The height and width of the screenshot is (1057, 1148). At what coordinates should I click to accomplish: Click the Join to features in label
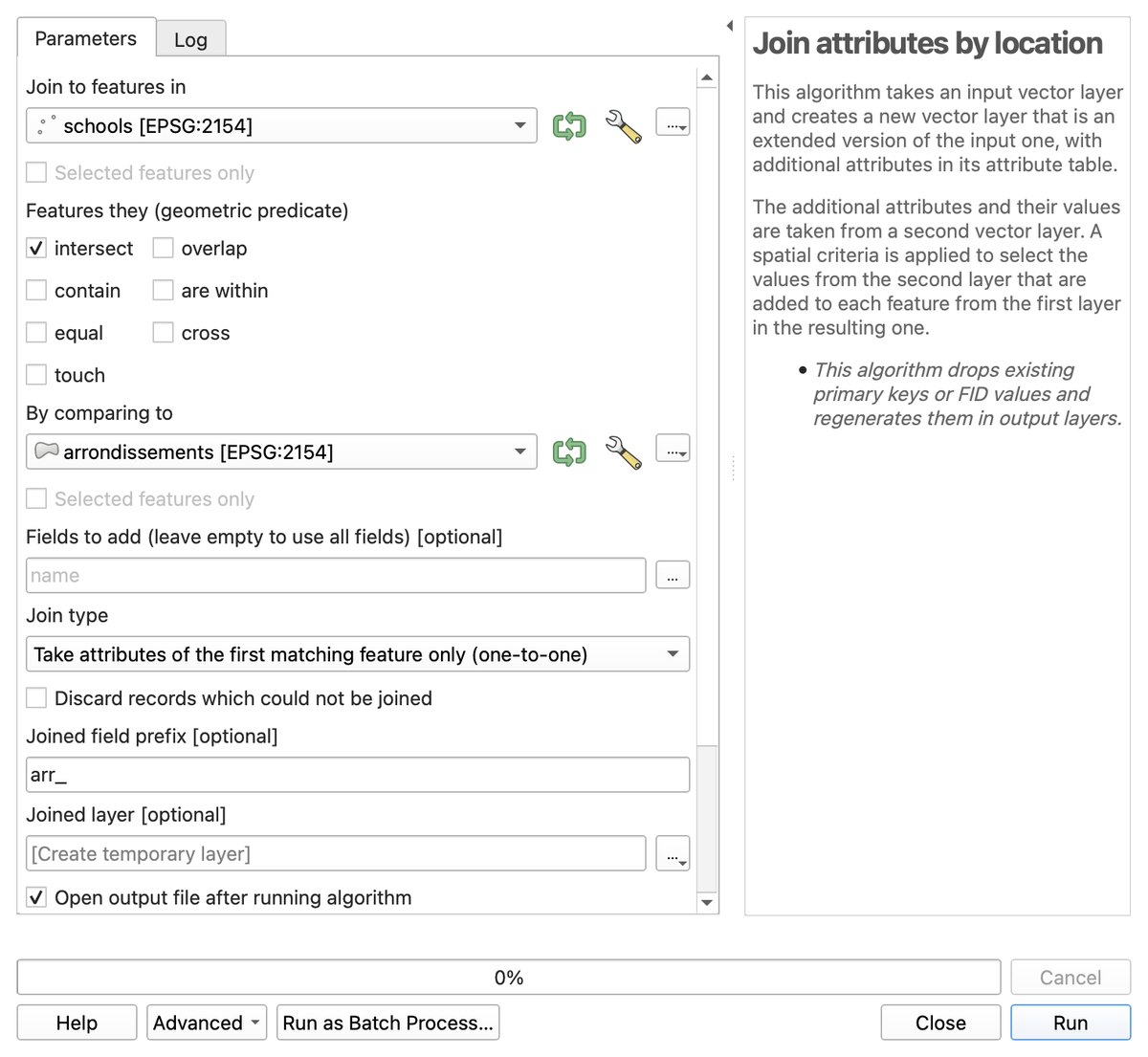[x=106, y=87]
